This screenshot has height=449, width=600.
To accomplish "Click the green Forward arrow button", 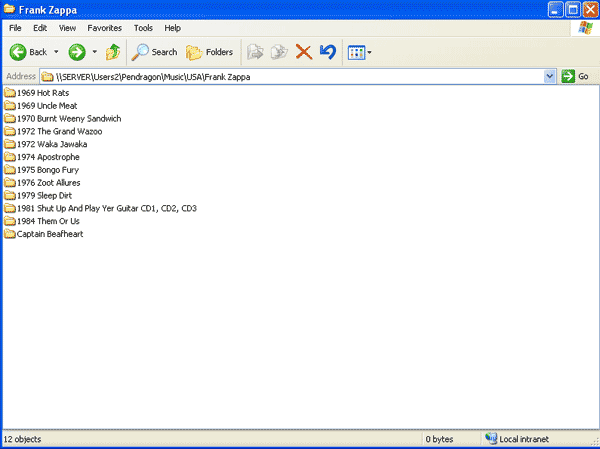I will coord(77,52).
